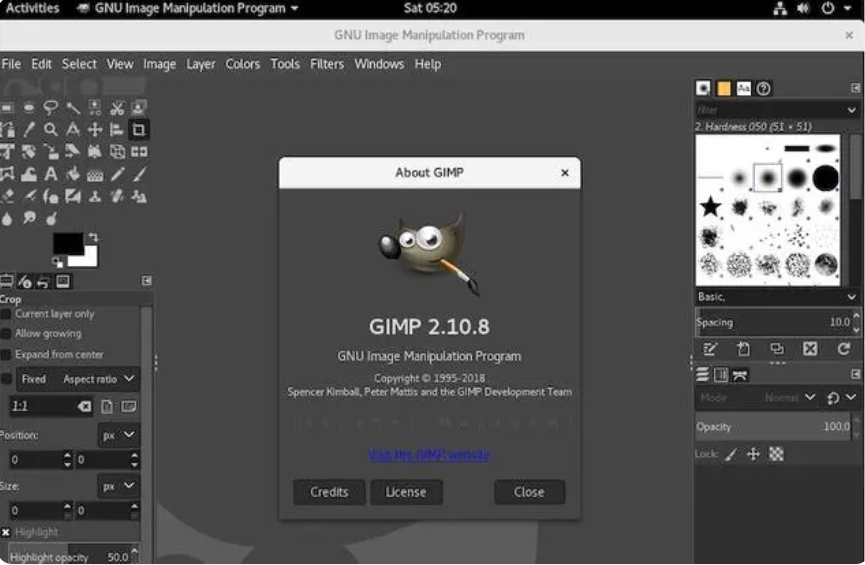Select the Scissors Select tool
865x565 pixels.
pos(117,108)
